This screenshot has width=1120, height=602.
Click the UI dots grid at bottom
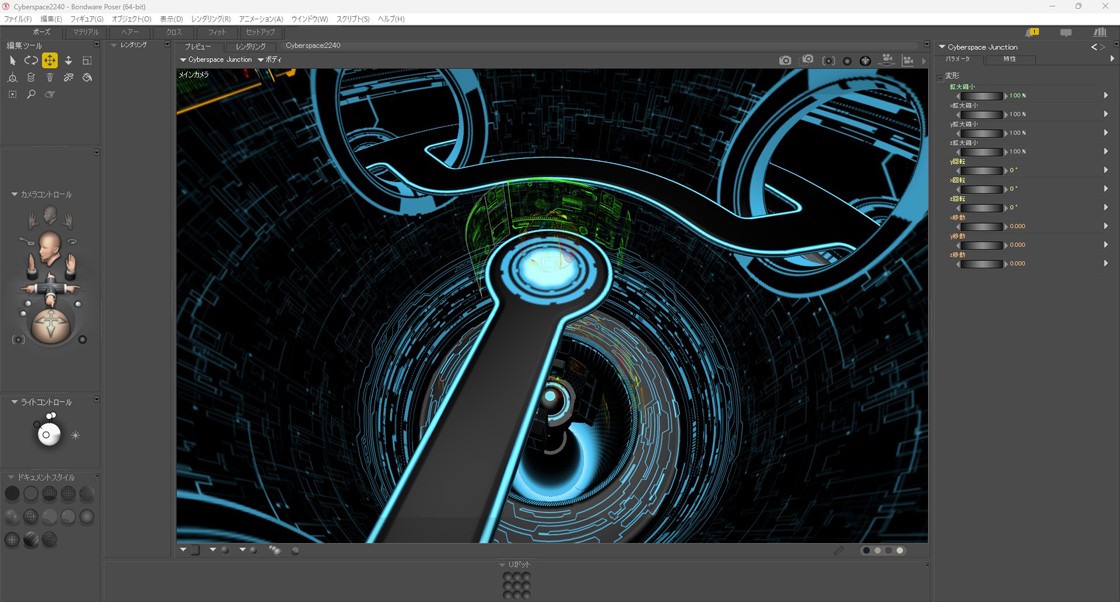(x=516, y=585)
